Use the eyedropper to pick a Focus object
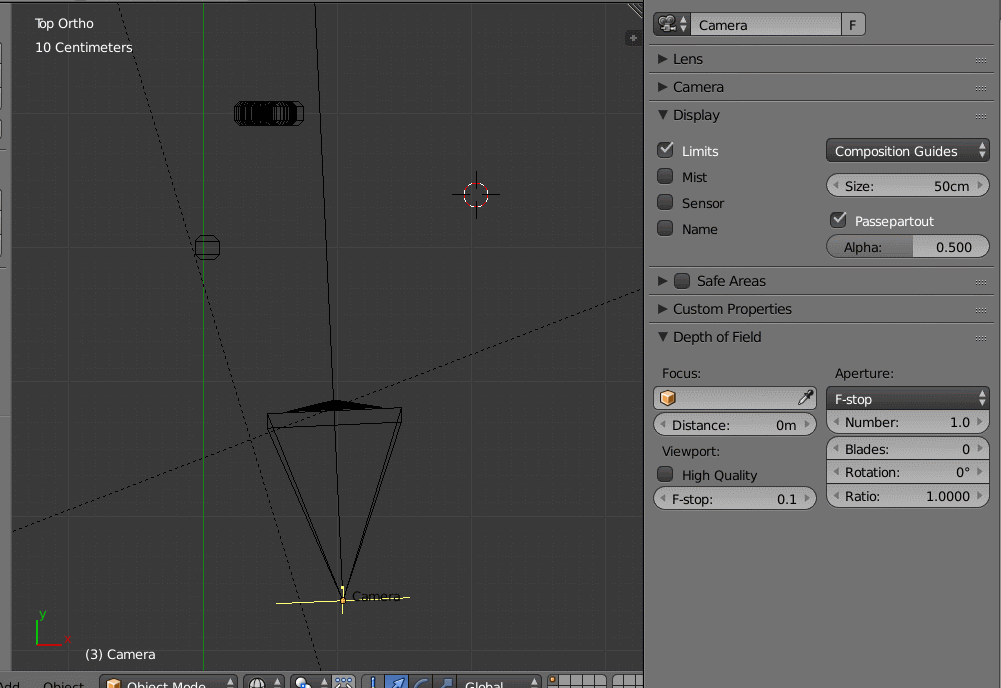Image resolution: width=1001 pixels, height=688 pixels. 805,397
